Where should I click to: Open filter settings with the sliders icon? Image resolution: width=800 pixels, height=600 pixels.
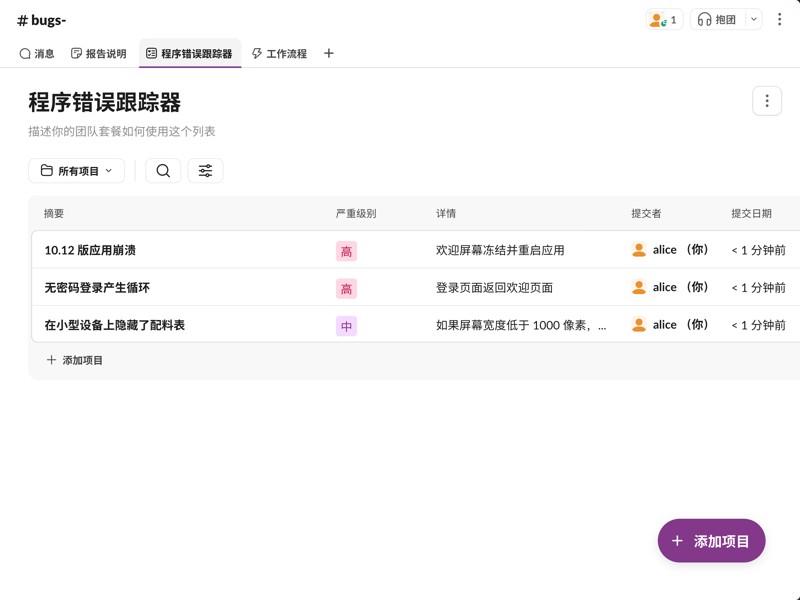coord(205,170)
